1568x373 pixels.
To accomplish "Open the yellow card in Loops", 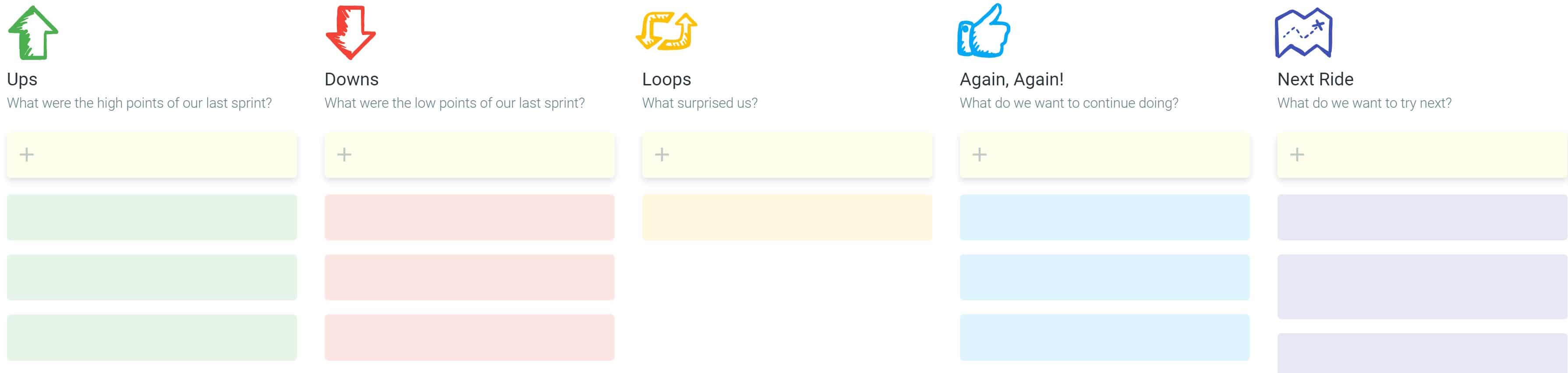I will click(787, 217).
